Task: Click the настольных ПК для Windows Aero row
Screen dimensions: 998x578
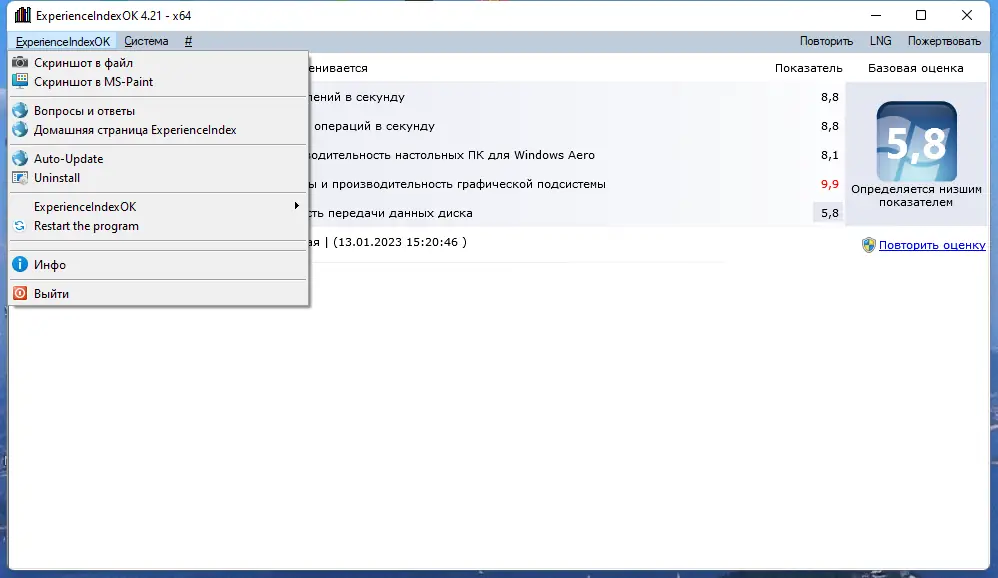Action: (451, 155)
